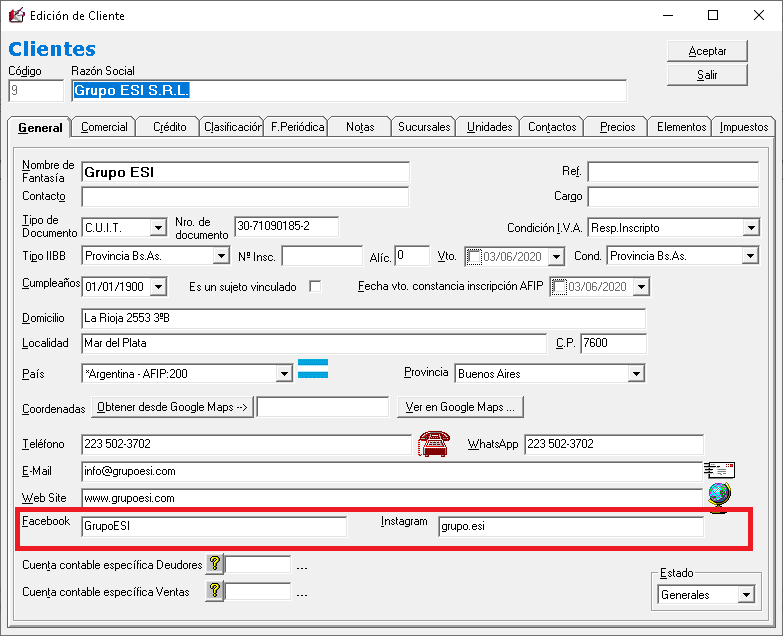
Task: Click the Ventas account lookup question icon
Action: 214,591
